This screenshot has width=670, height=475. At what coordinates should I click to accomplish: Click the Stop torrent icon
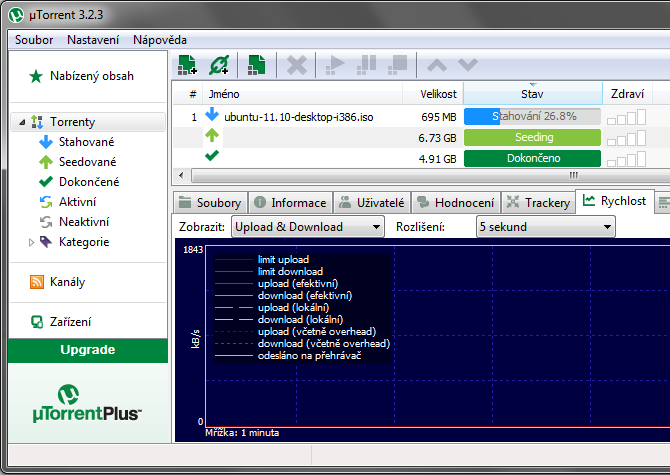pos(397,65)
